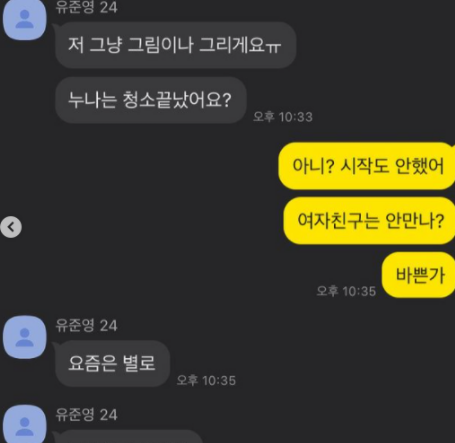Click the word 여자친구는 in yellow bubble
Screen dimensions: 455x443
338,220
